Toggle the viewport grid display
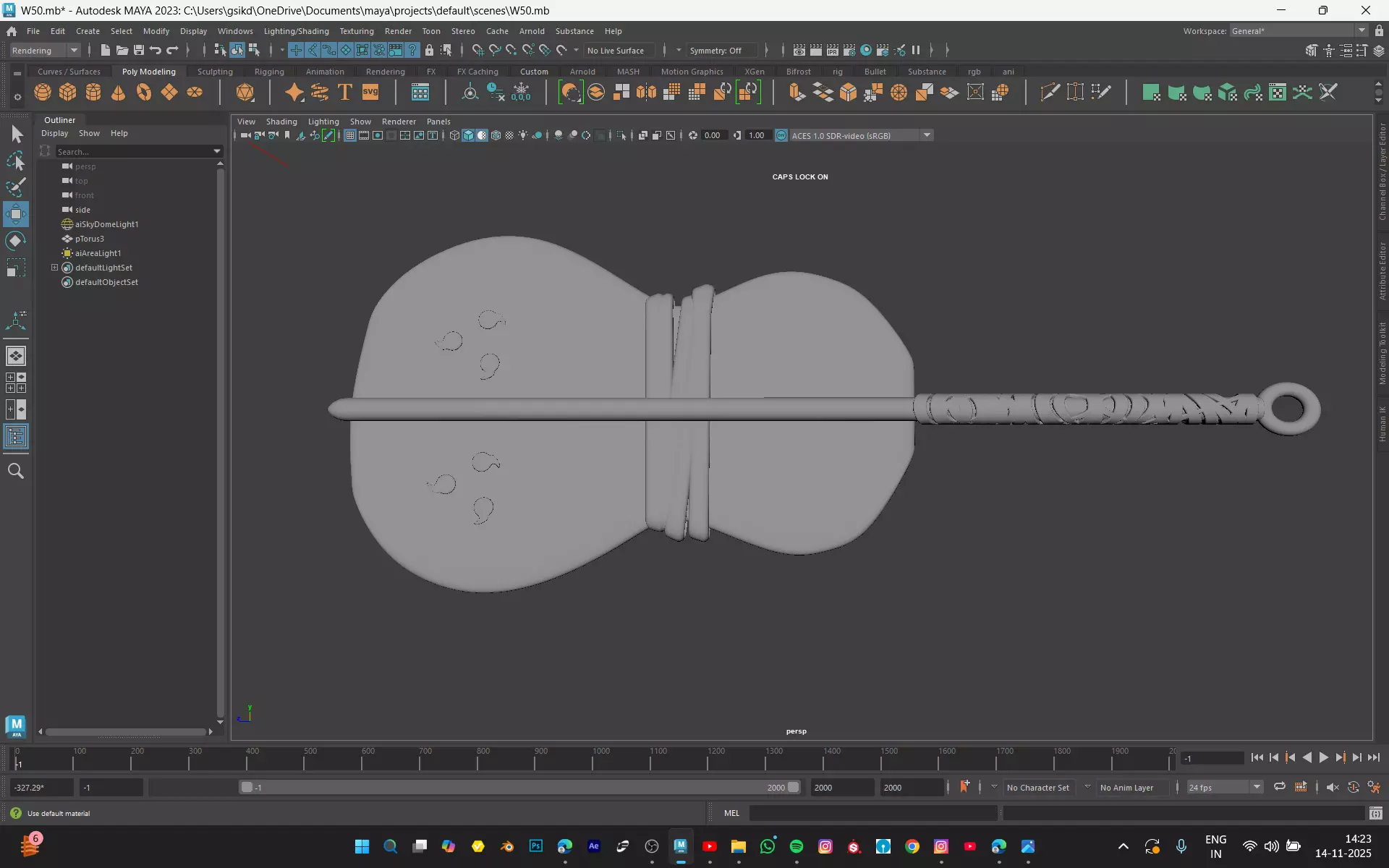The image size is (1389, 868). [x=349, y=135]
